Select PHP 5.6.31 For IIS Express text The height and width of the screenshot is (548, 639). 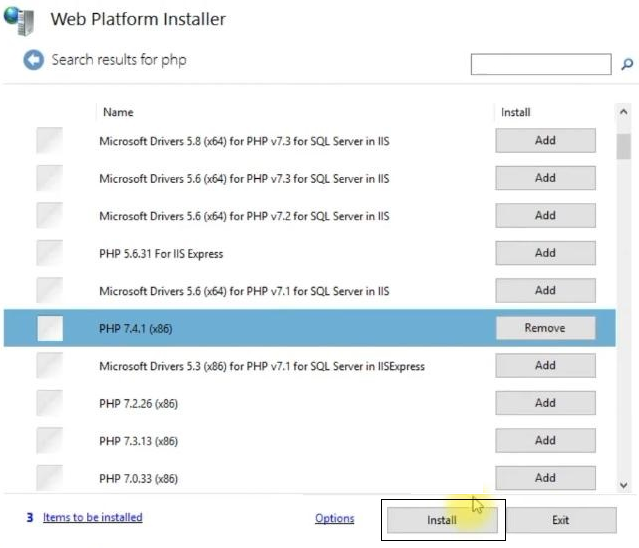pos(161,254)
